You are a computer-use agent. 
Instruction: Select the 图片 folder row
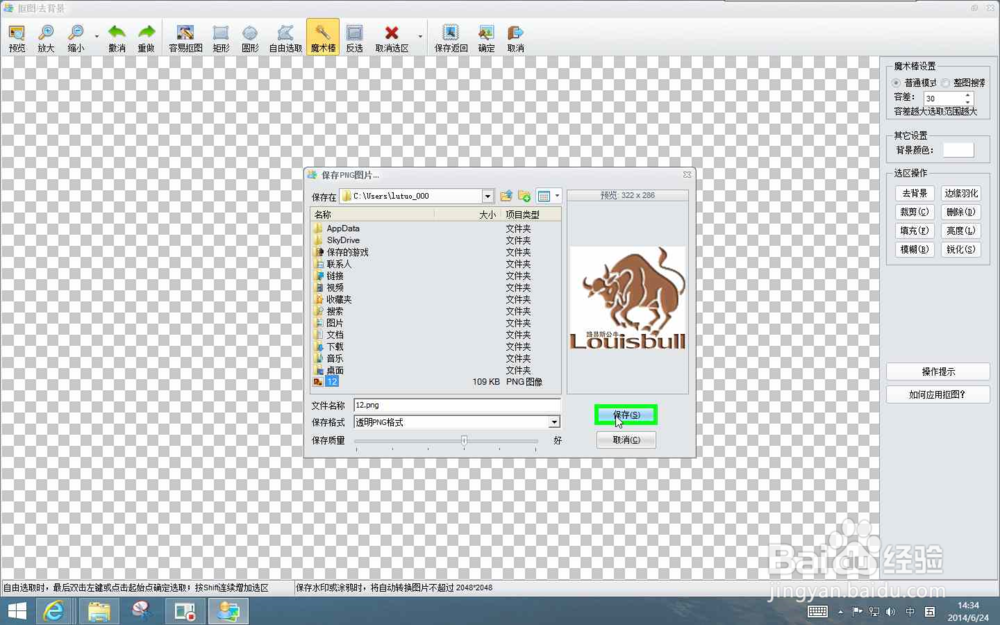click(x=436, y=323)
